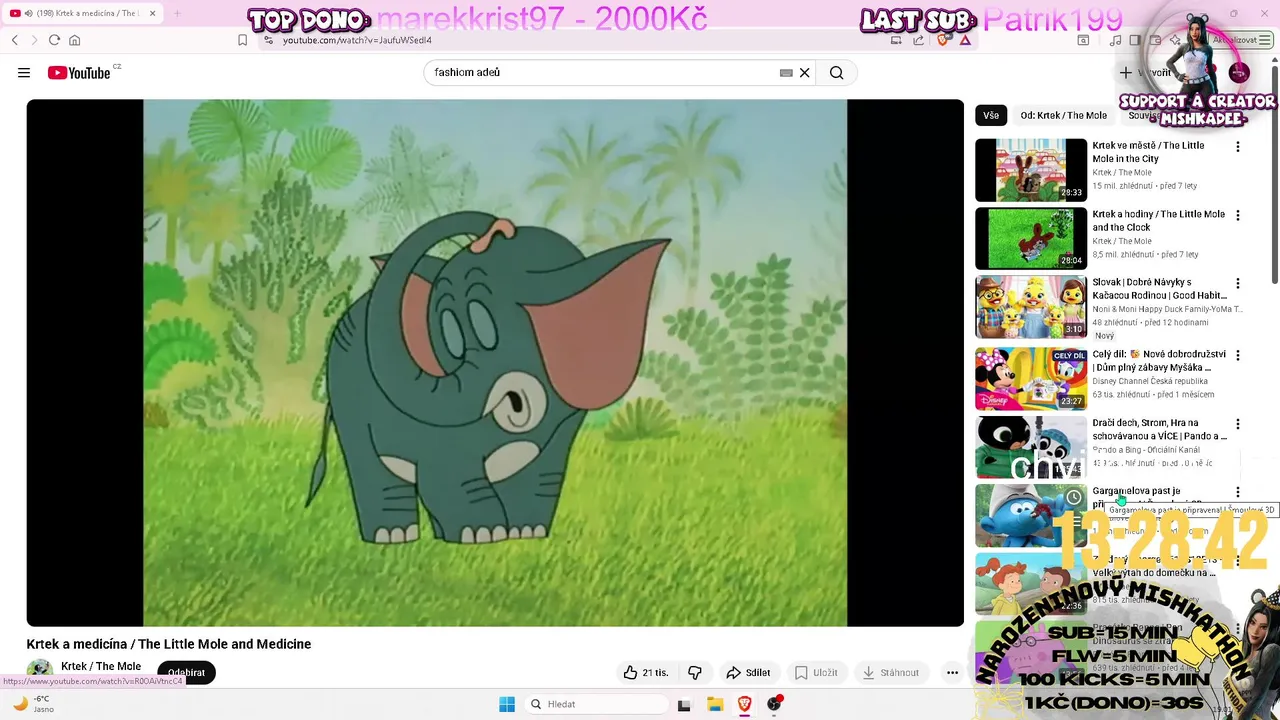Subscribe with the Odebírat button
The image size is (1280, 720).
[x=186, y=673]
